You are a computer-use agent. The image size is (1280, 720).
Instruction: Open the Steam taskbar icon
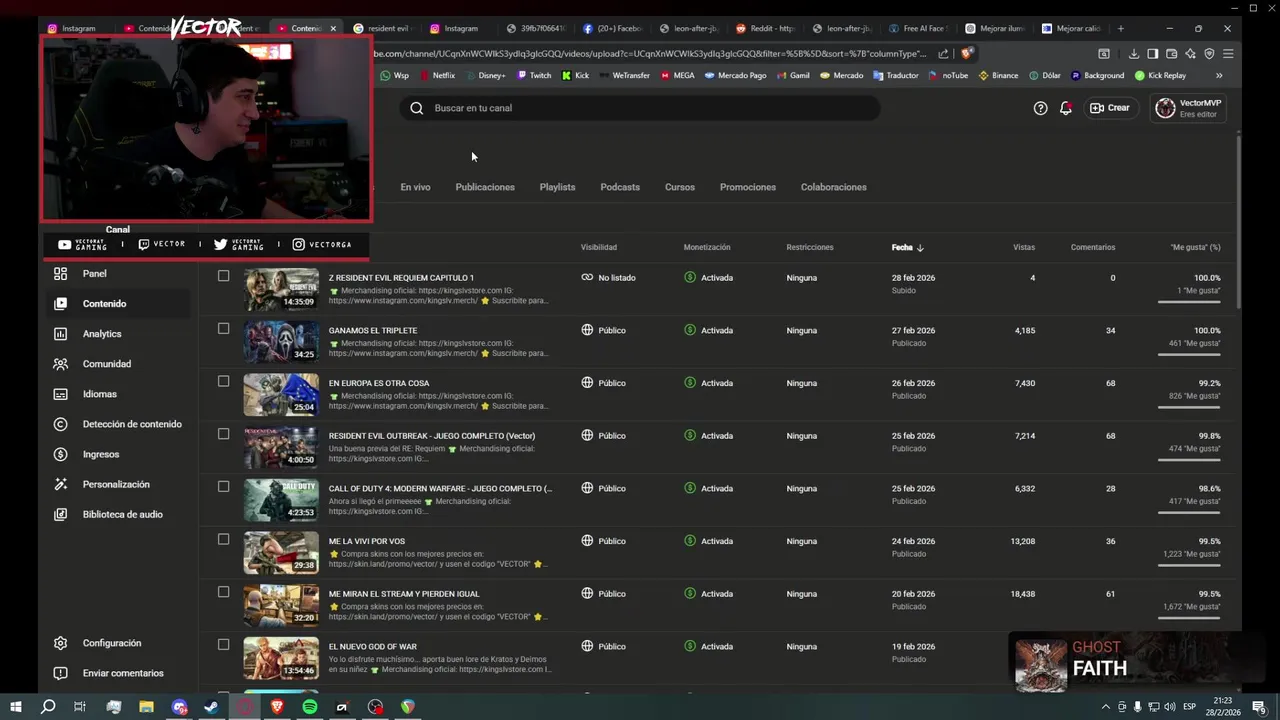212,707
